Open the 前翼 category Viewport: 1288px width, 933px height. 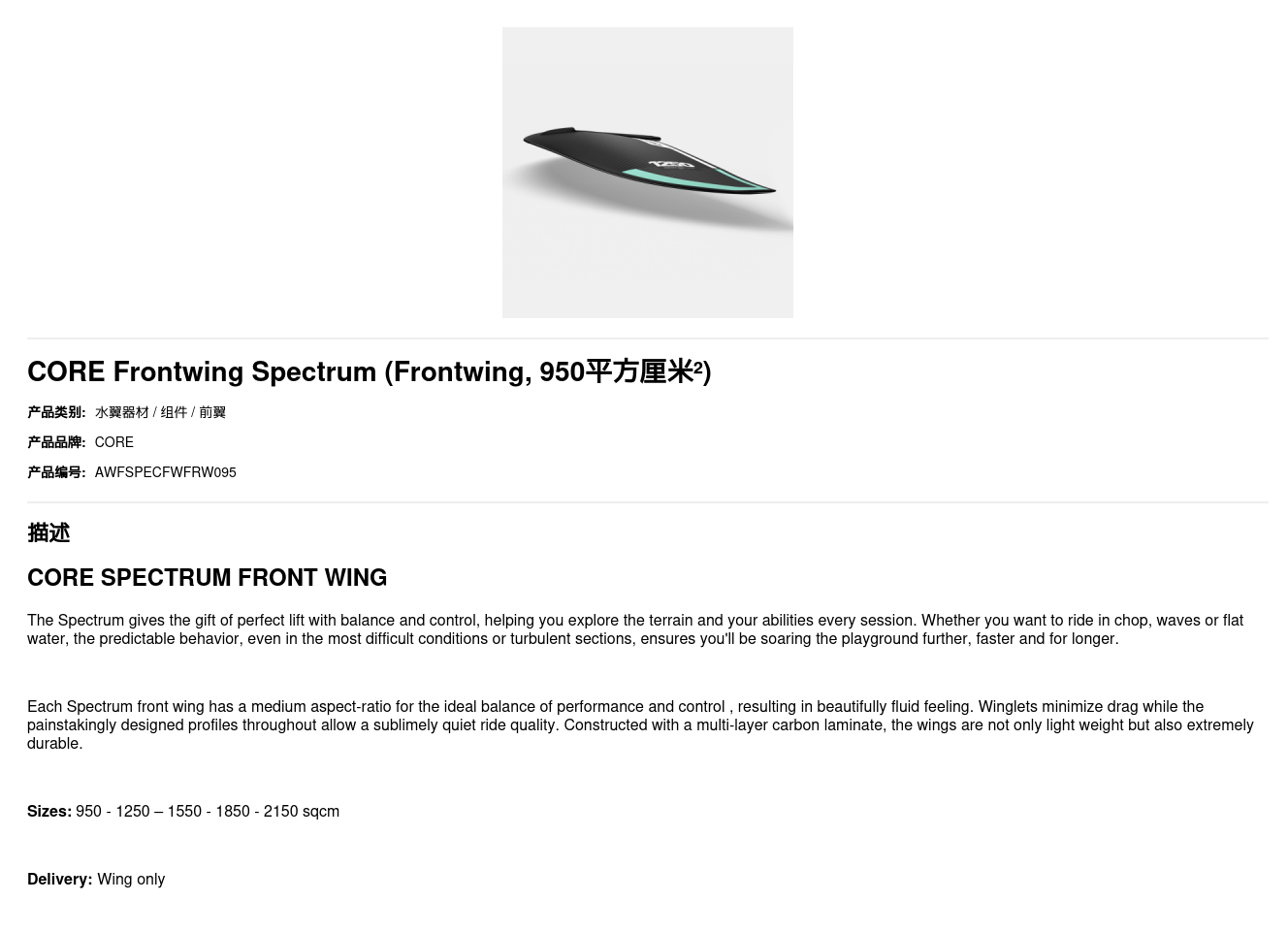(212, 412)
